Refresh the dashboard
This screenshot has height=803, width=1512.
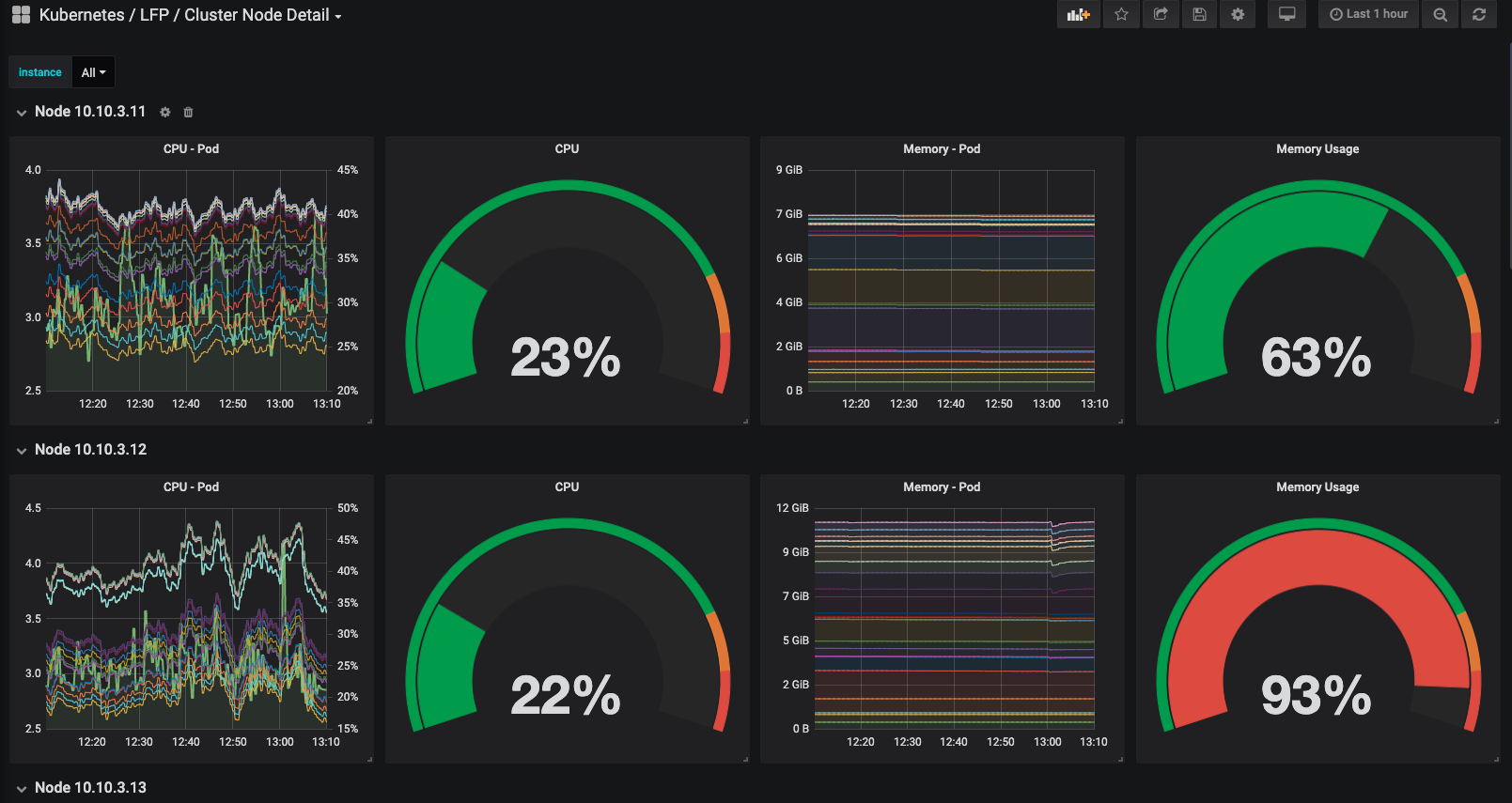(1479, 14)
